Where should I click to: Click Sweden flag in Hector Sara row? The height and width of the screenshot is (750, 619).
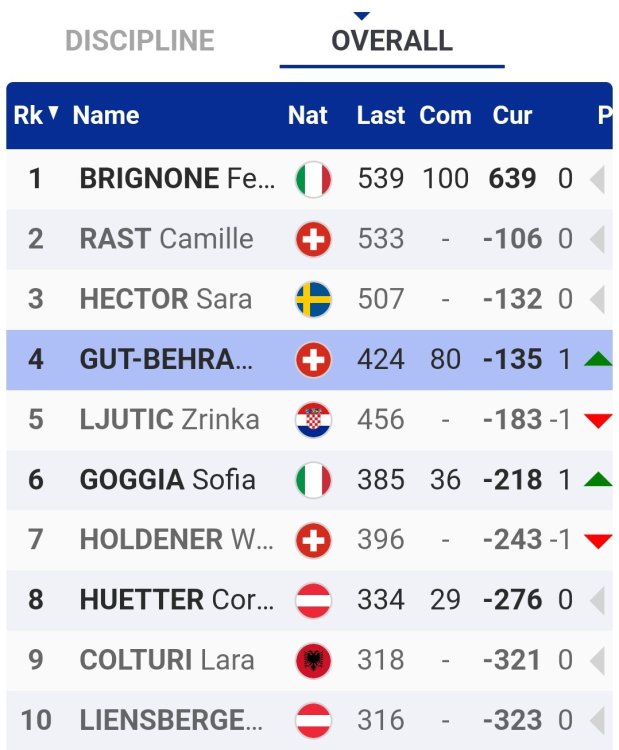pyautogui.click(x=313, y=300)
